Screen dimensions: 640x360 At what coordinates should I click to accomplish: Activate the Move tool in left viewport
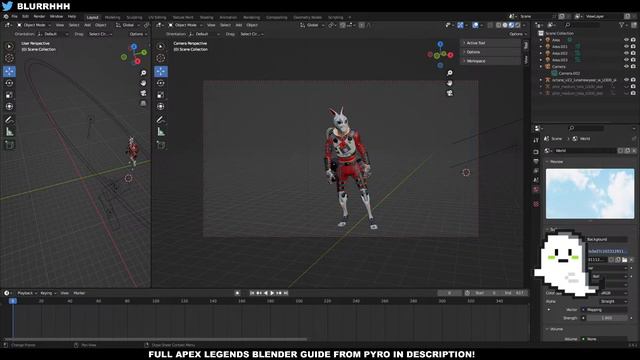(x=9, y=71)
